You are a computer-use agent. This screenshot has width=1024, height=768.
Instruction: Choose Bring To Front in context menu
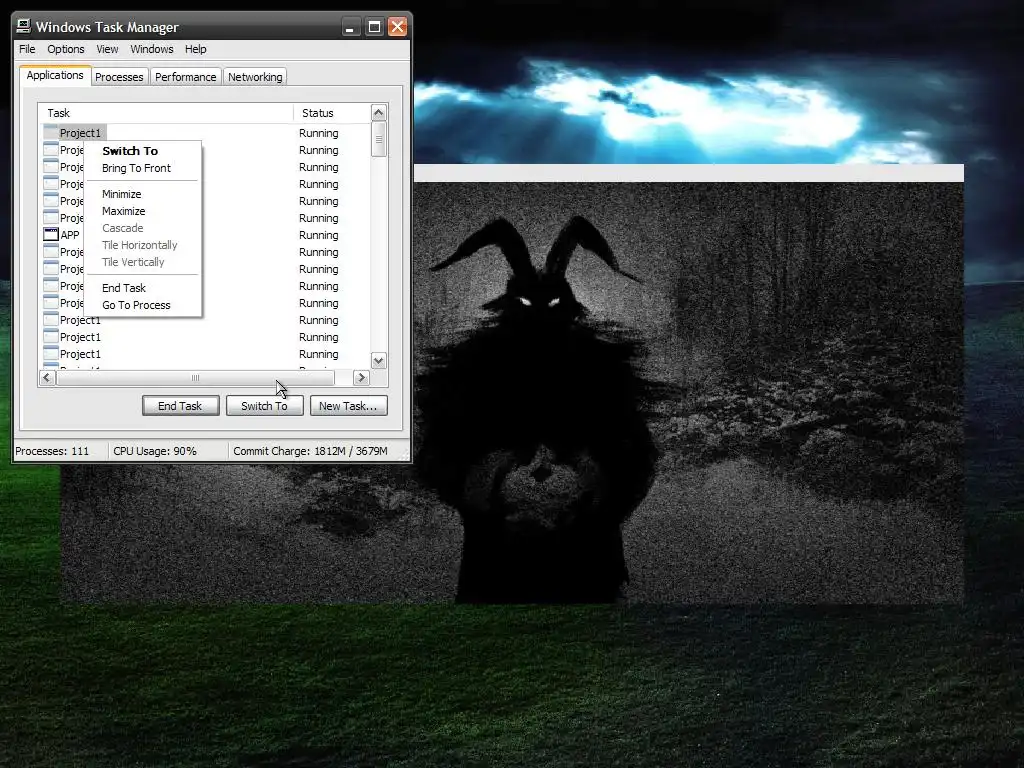(x=142, y=168)
